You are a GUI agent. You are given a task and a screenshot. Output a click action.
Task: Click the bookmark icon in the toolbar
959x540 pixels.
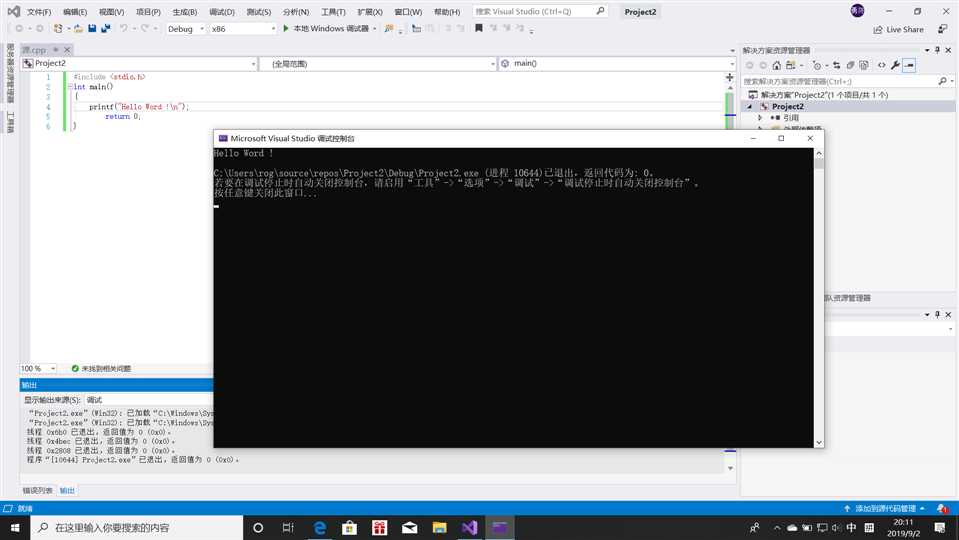click(479, 28)
